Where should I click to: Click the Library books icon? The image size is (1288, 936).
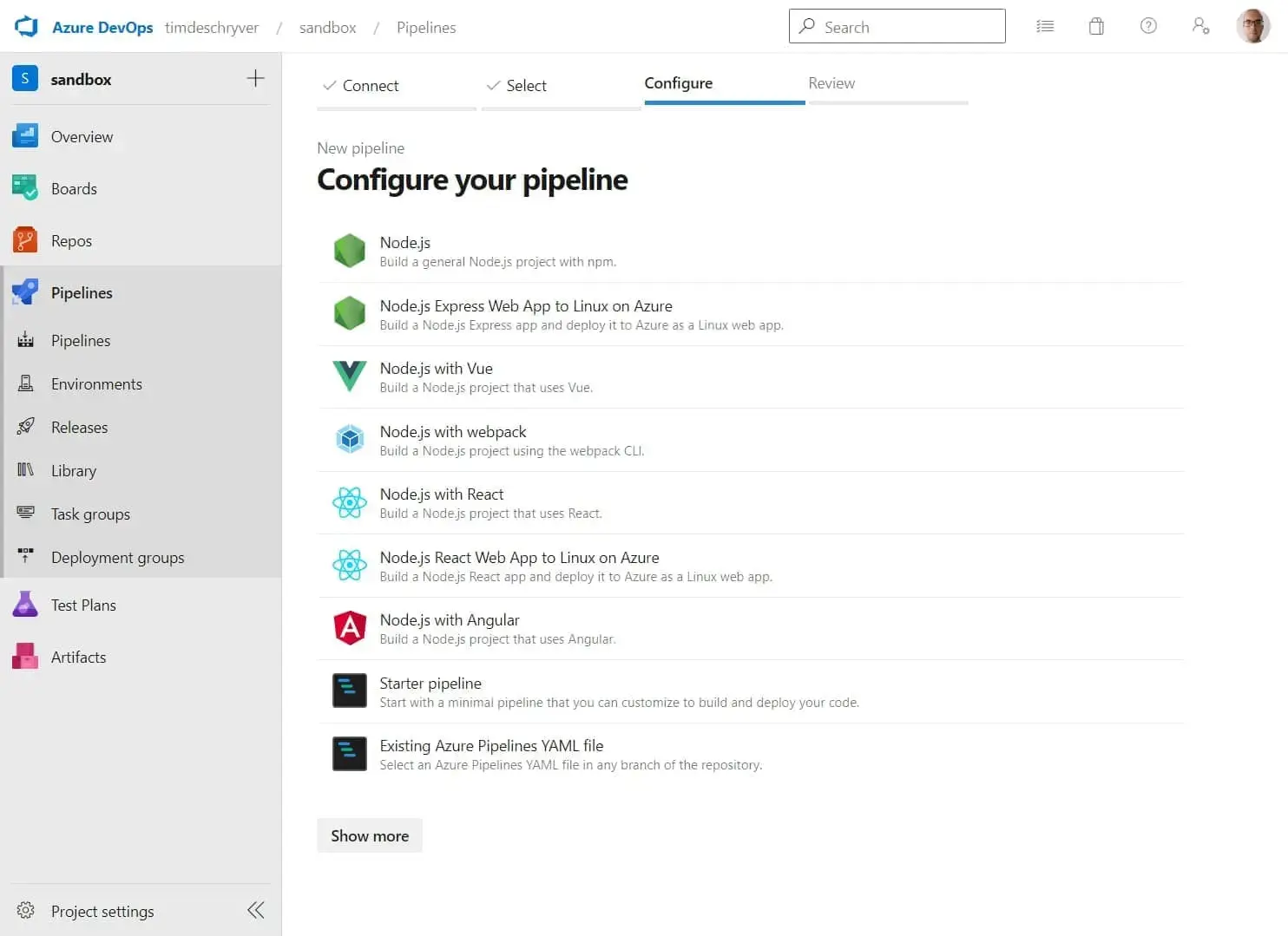(x=25, y=470)
